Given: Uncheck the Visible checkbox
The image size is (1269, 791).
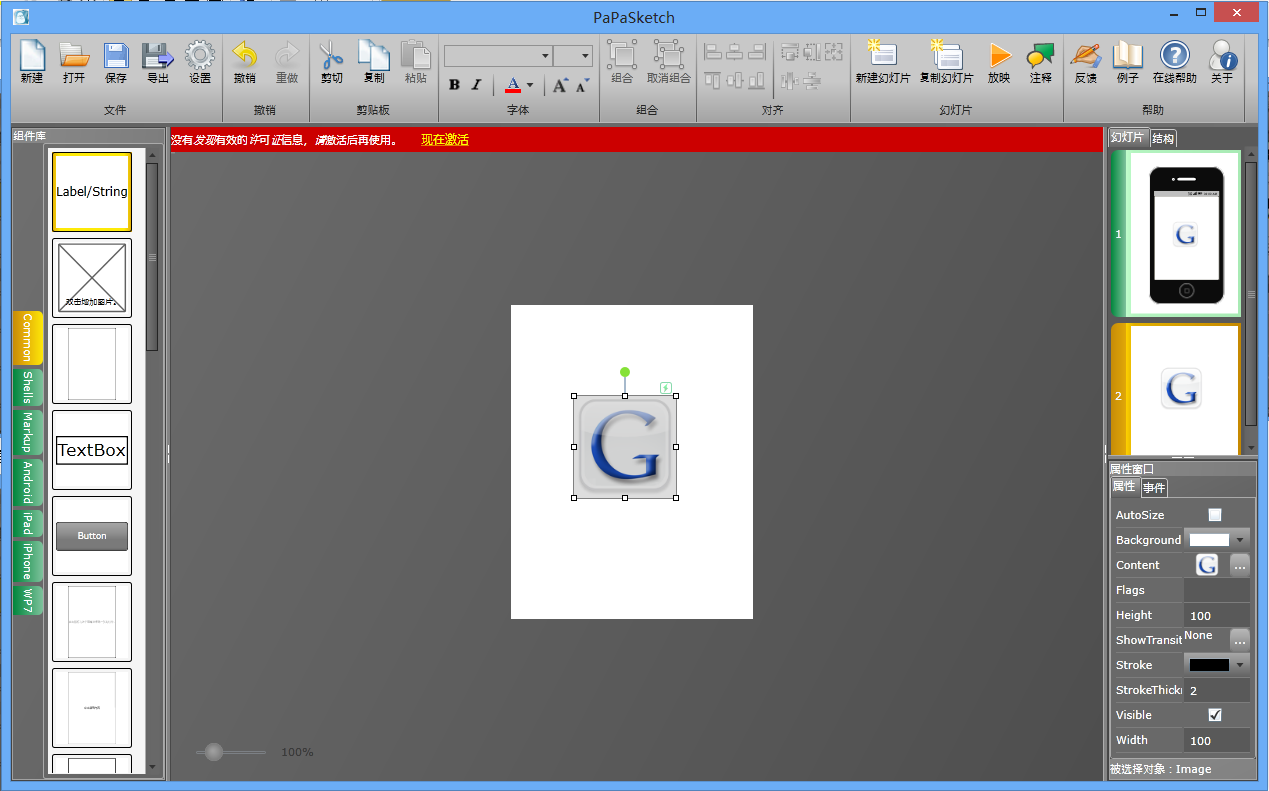Looking at the screenshot, I should point(1215,715).
